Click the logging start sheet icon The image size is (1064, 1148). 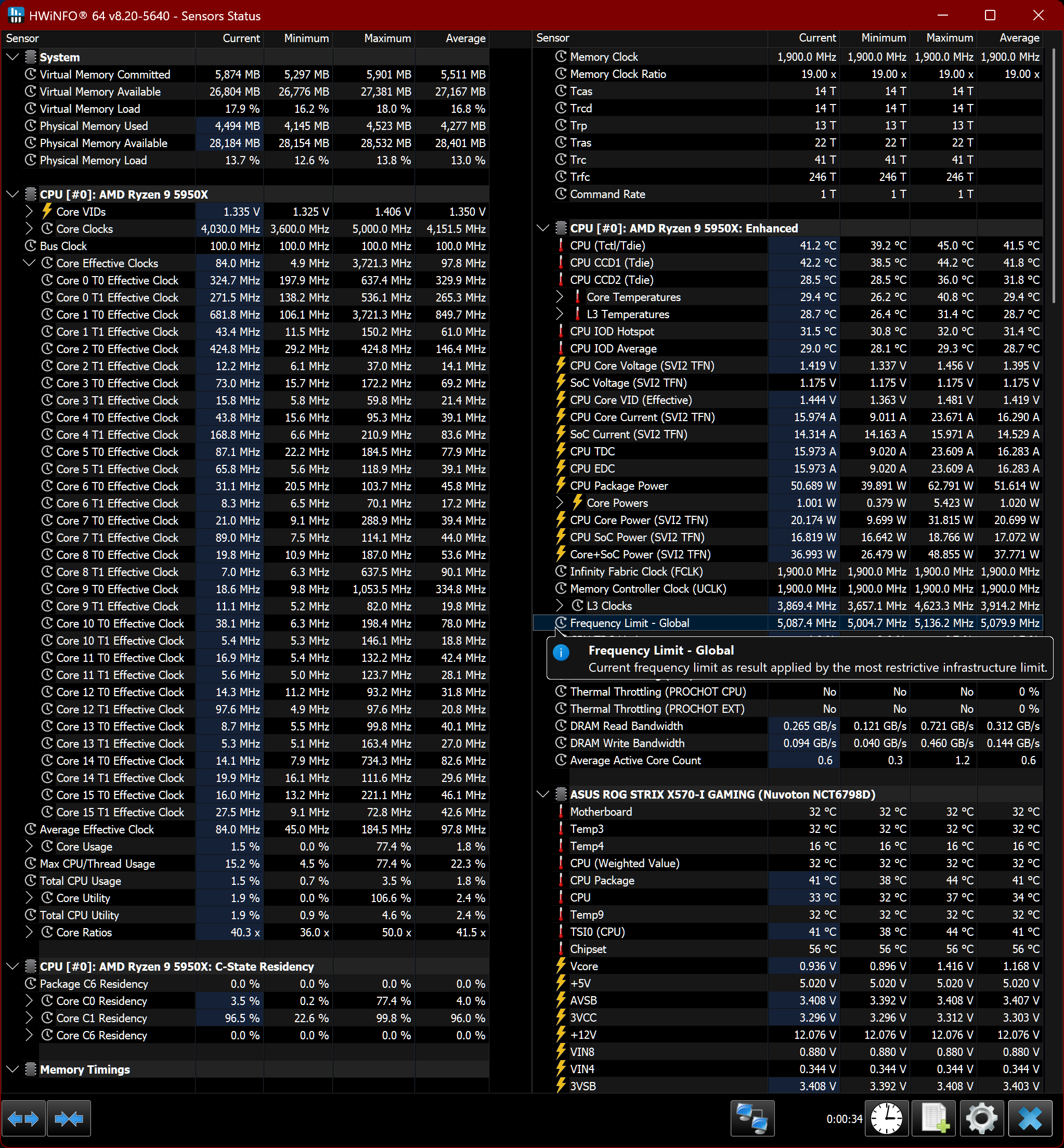(x=934, y=1119)
